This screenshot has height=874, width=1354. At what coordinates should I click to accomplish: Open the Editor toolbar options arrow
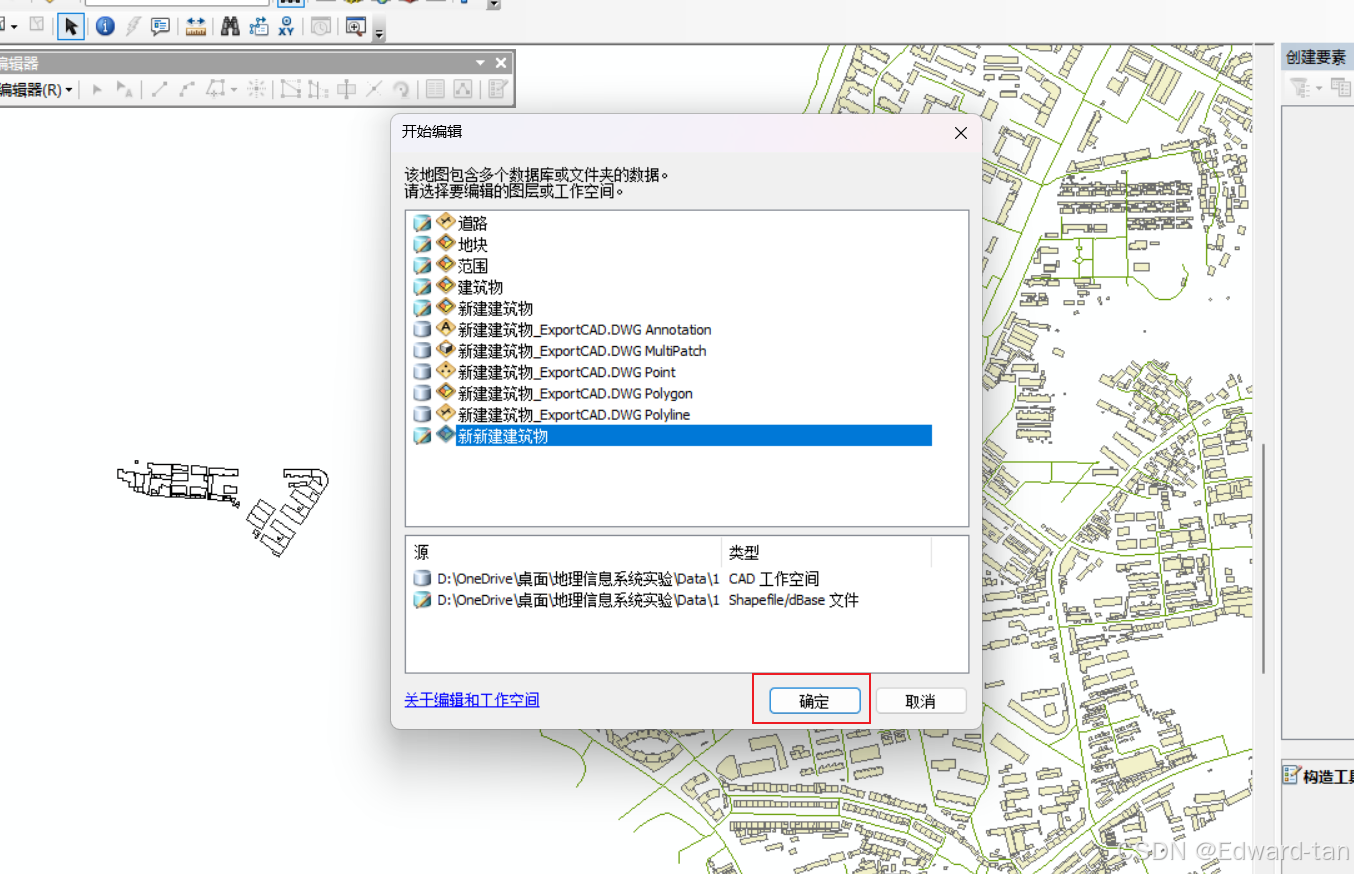481,63
